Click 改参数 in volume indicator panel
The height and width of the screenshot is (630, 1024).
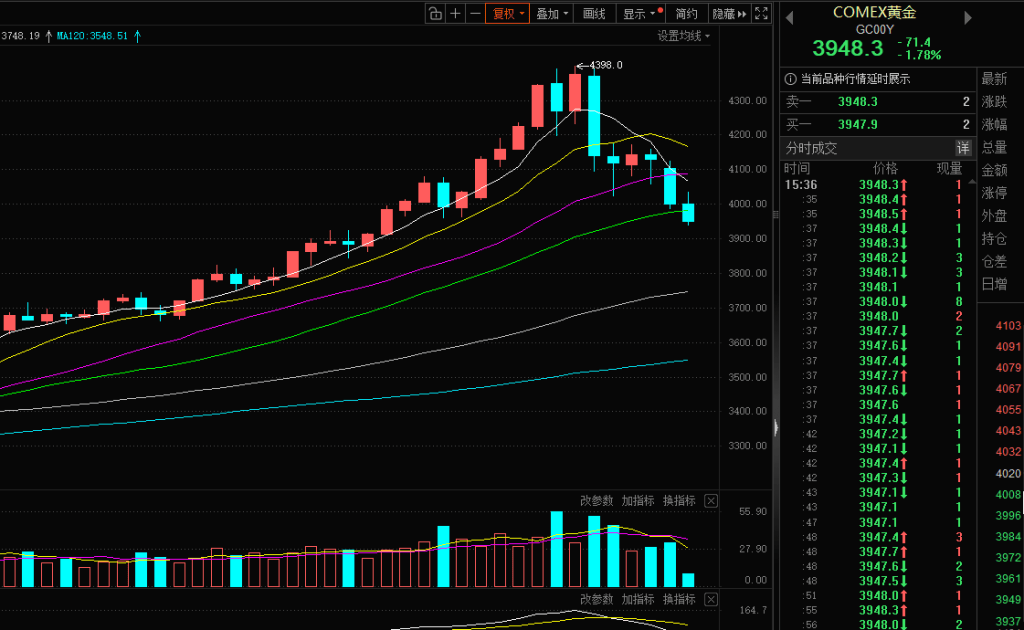596,501
